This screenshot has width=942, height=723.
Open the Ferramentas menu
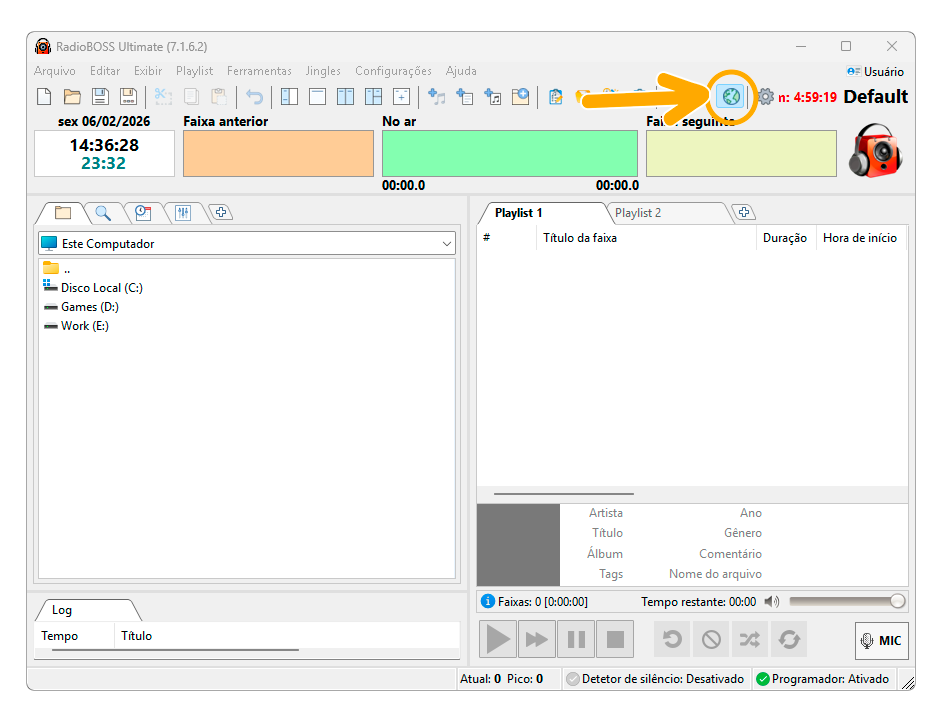[259, 71]
